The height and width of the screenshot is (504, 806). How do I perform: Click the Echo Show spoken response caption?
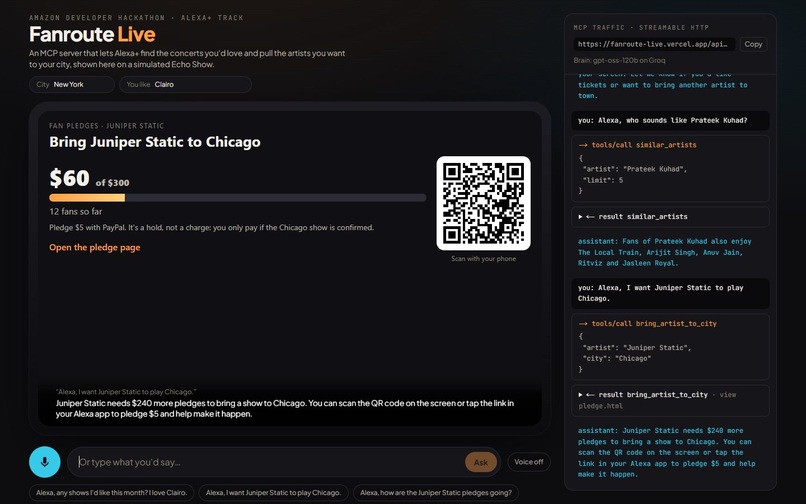click(x=285, y=408)
